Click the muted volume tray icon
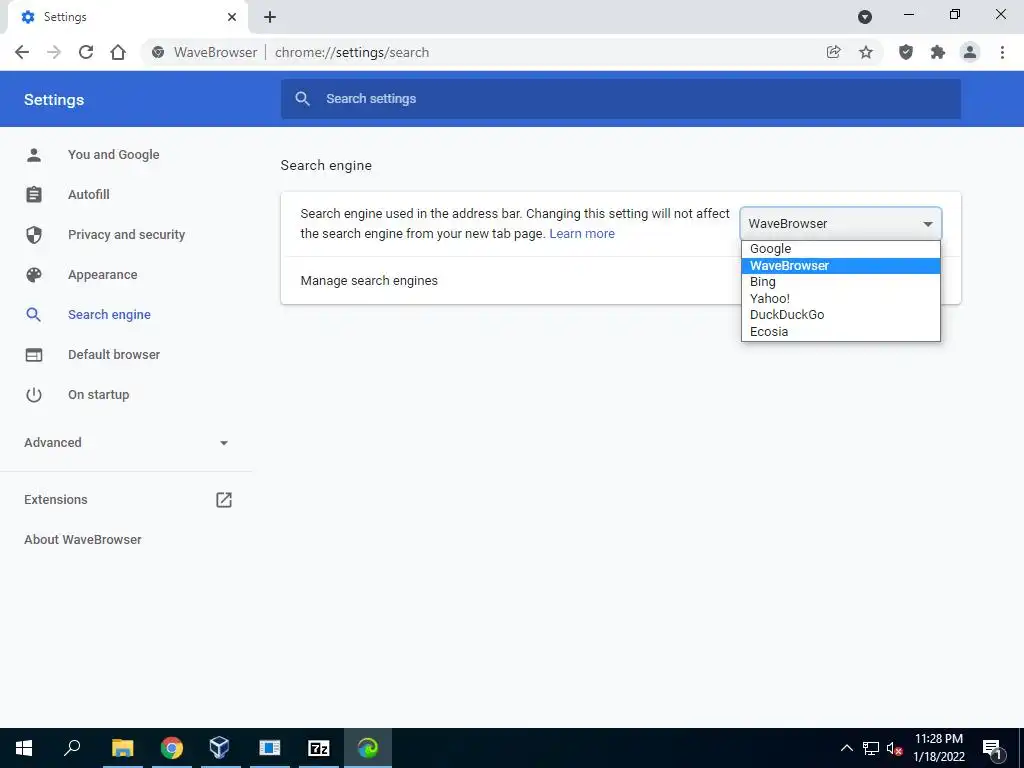1024x768 pixels. click(894, 748)
